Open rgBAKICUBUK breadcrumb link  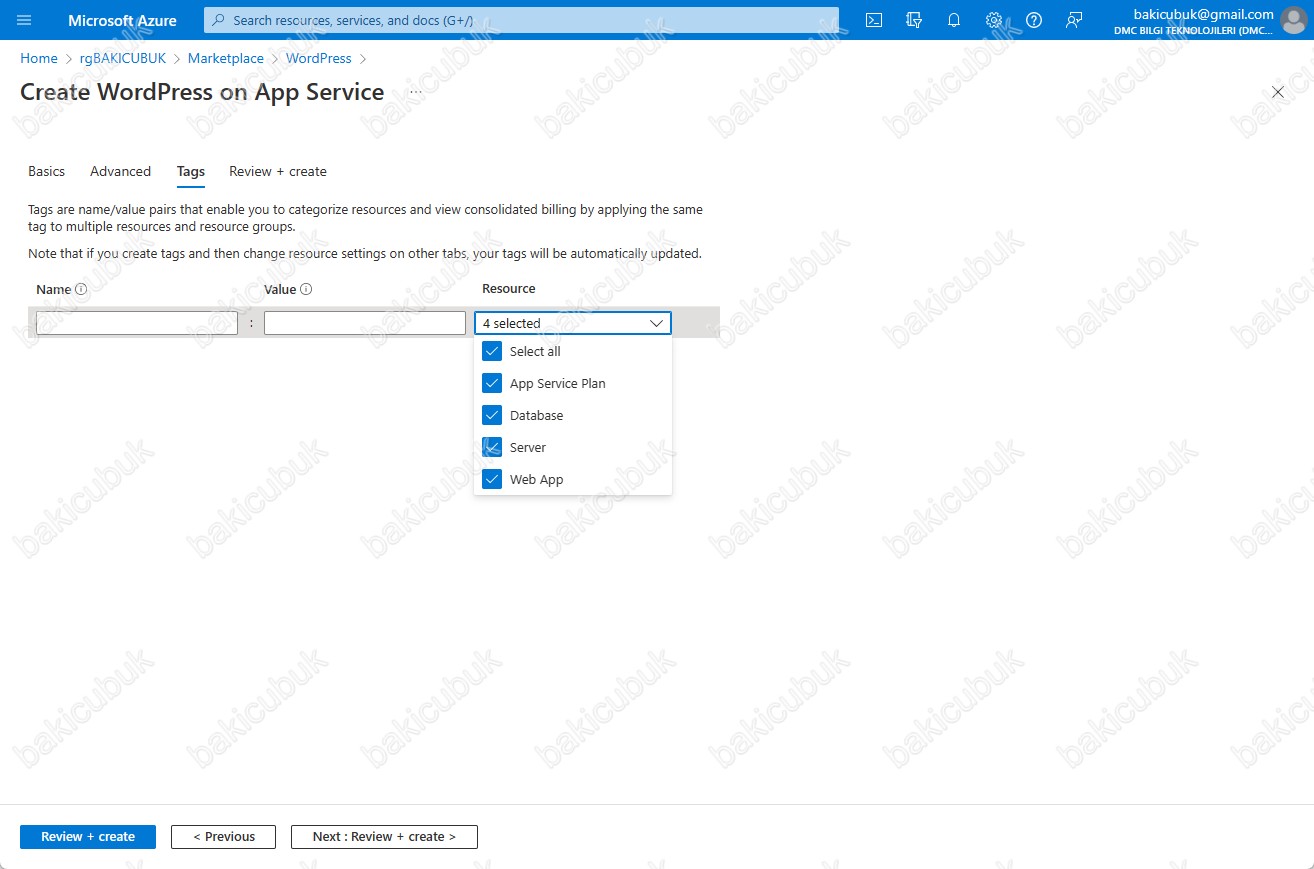click(x=123, y=58)
